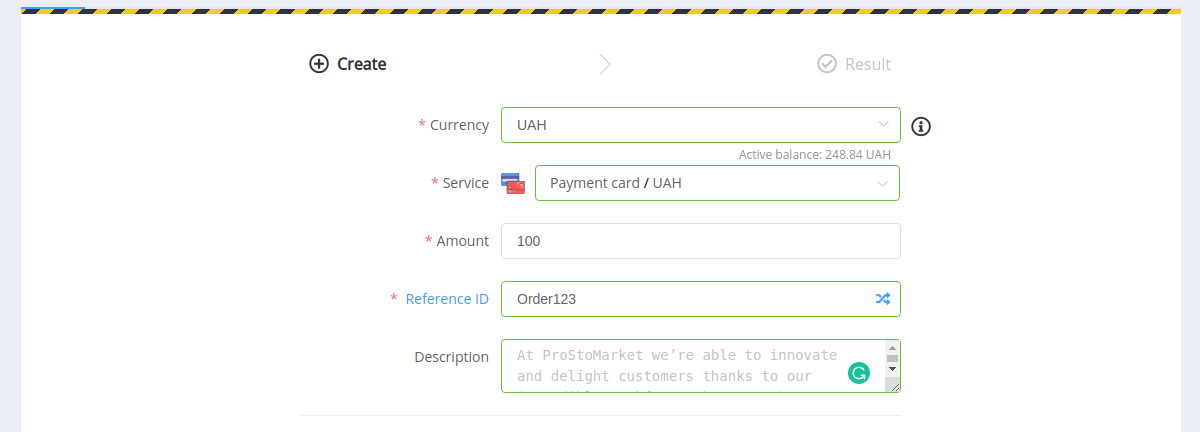Open the Grammarly icon in Description box
Image resolution: width=1200 pixels, height=432 pixels.
click(859, 374)
